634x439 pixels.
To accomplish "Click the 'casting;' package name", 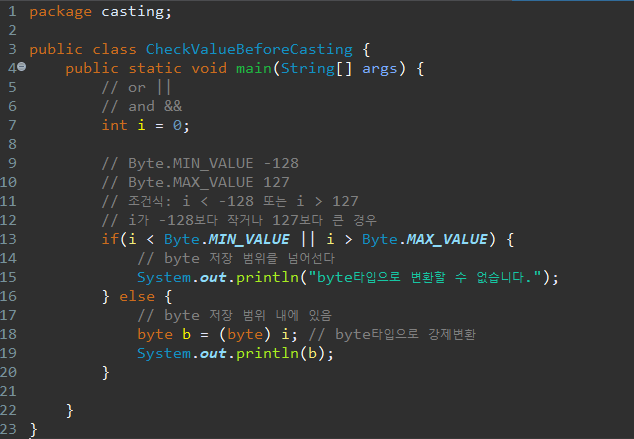I will pyautogui.click(x=137, y=12).
